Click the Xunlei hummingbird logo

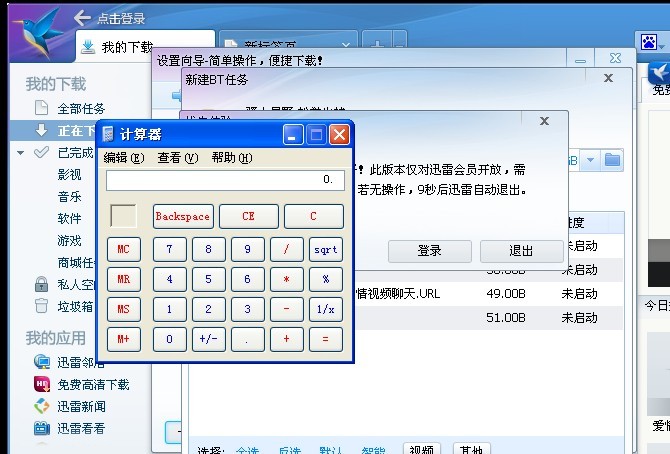tap(40, 33)
